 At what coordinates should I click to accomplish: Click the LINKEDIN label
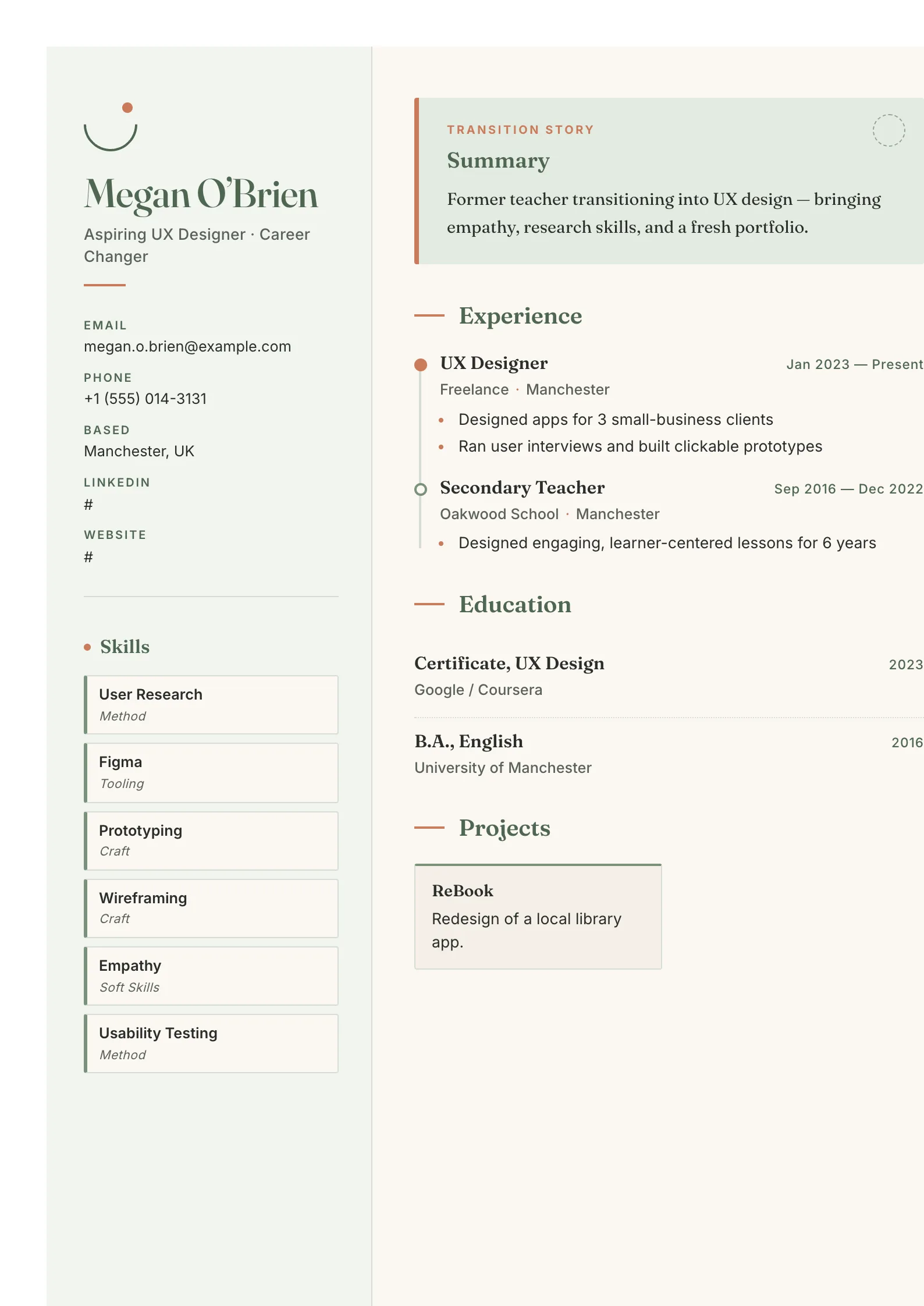click(x=117, y=482)
